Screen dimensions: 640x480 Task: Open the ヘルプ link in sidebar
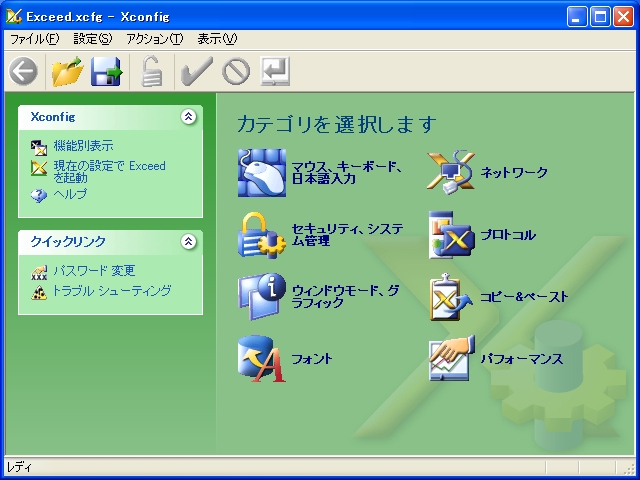pos(70,194)
